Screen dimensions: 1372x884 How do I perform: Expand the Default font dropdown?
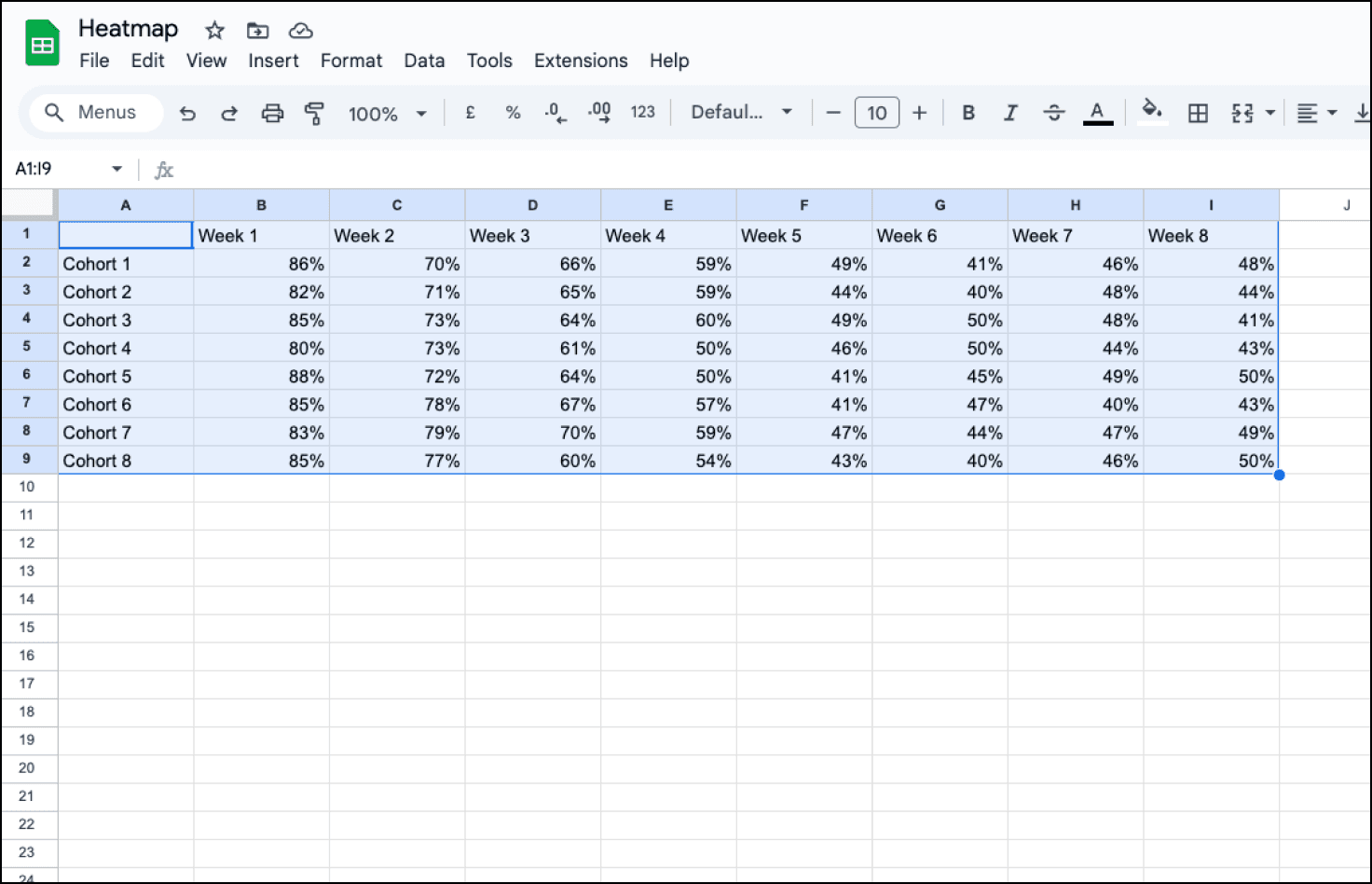(741, 113)
